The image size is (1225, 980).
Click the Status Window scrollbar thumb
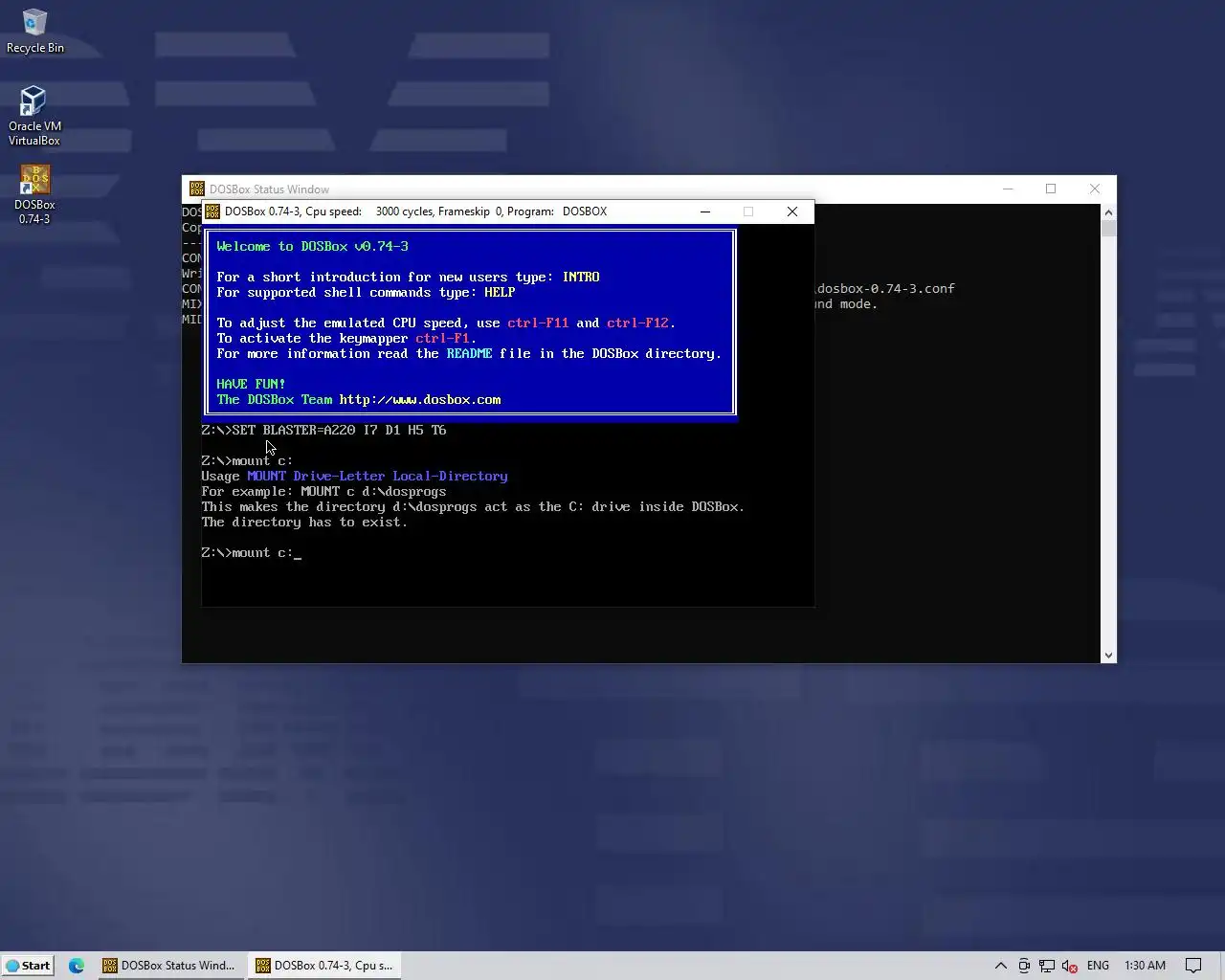pos(1108,228)
